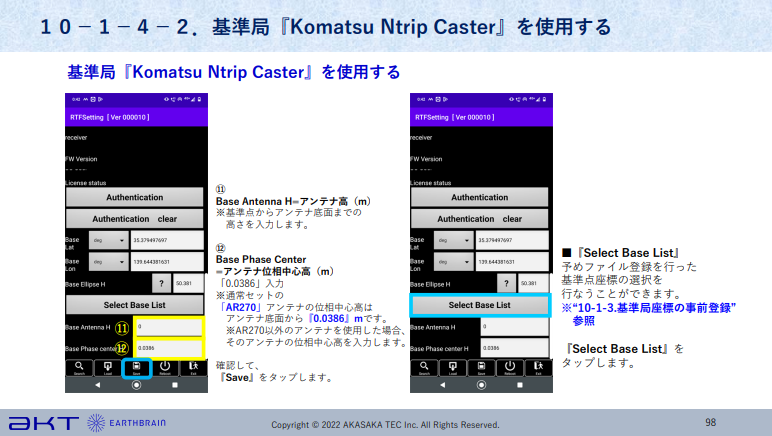Click Authentication button in right phone
Screen dimensions: 772x436
tap(480, 197)
